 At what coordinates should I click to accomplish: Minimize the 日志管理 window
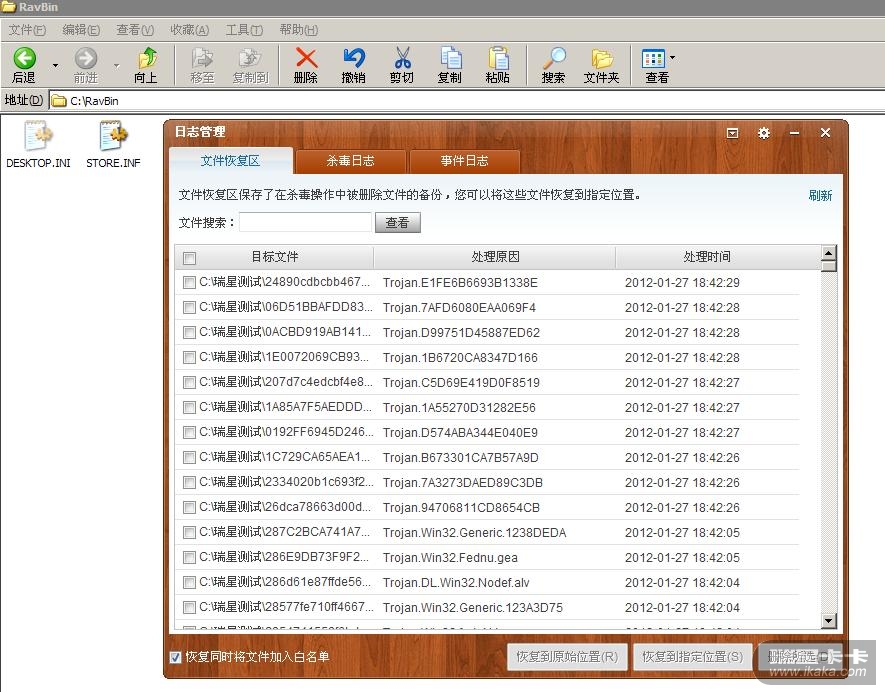click(795, 133)
